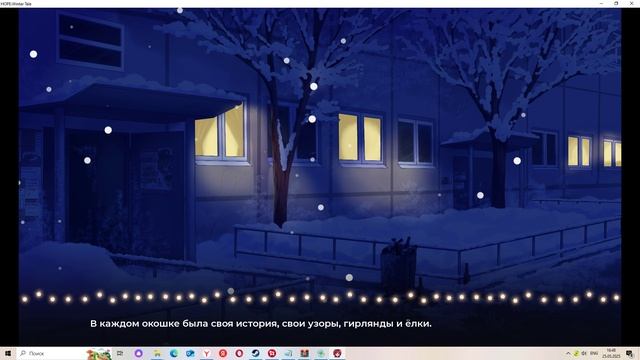Show hidden system tray icons
The image size is (640, 360).
(x=568, y=353)
